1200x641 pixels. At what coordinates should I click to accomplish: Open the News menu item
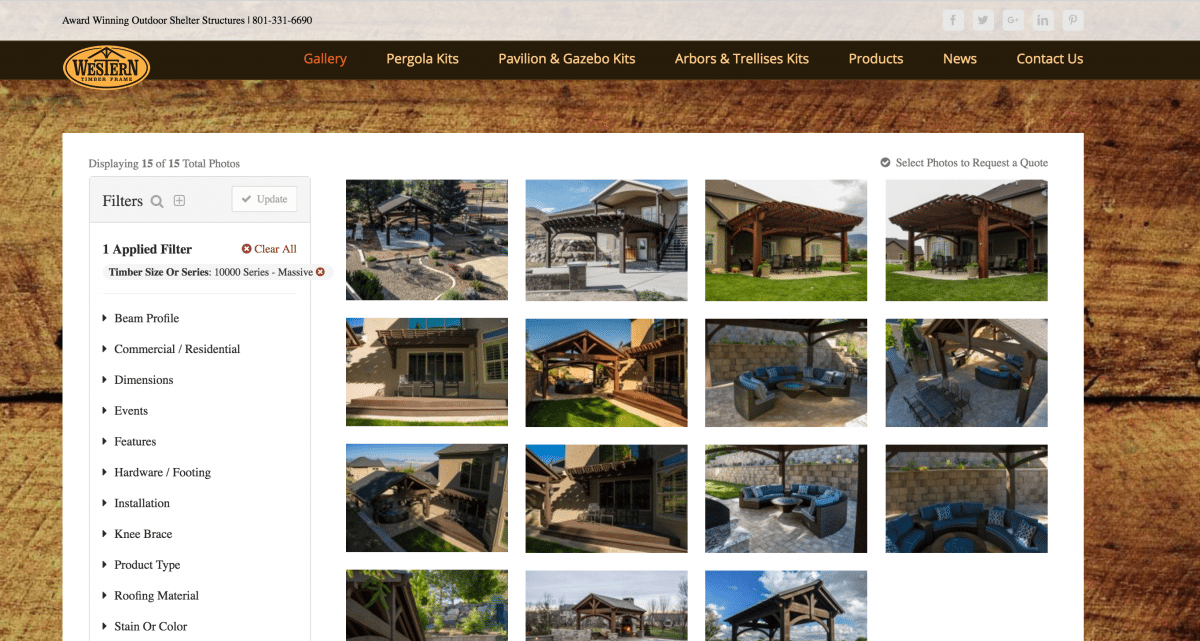point(960,59)
